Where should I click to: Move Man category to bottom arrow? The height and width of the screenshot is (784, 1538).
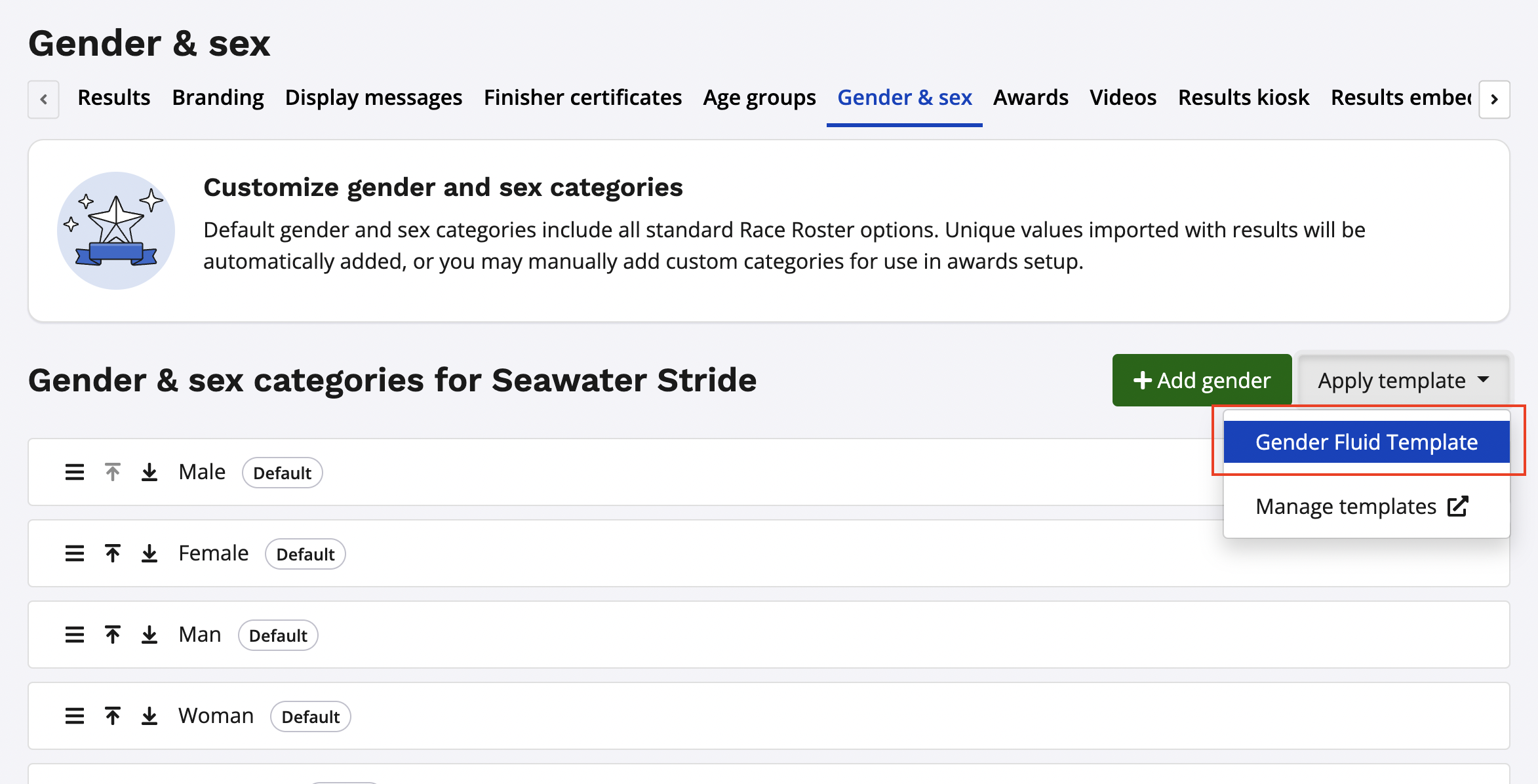coord(149,635)
